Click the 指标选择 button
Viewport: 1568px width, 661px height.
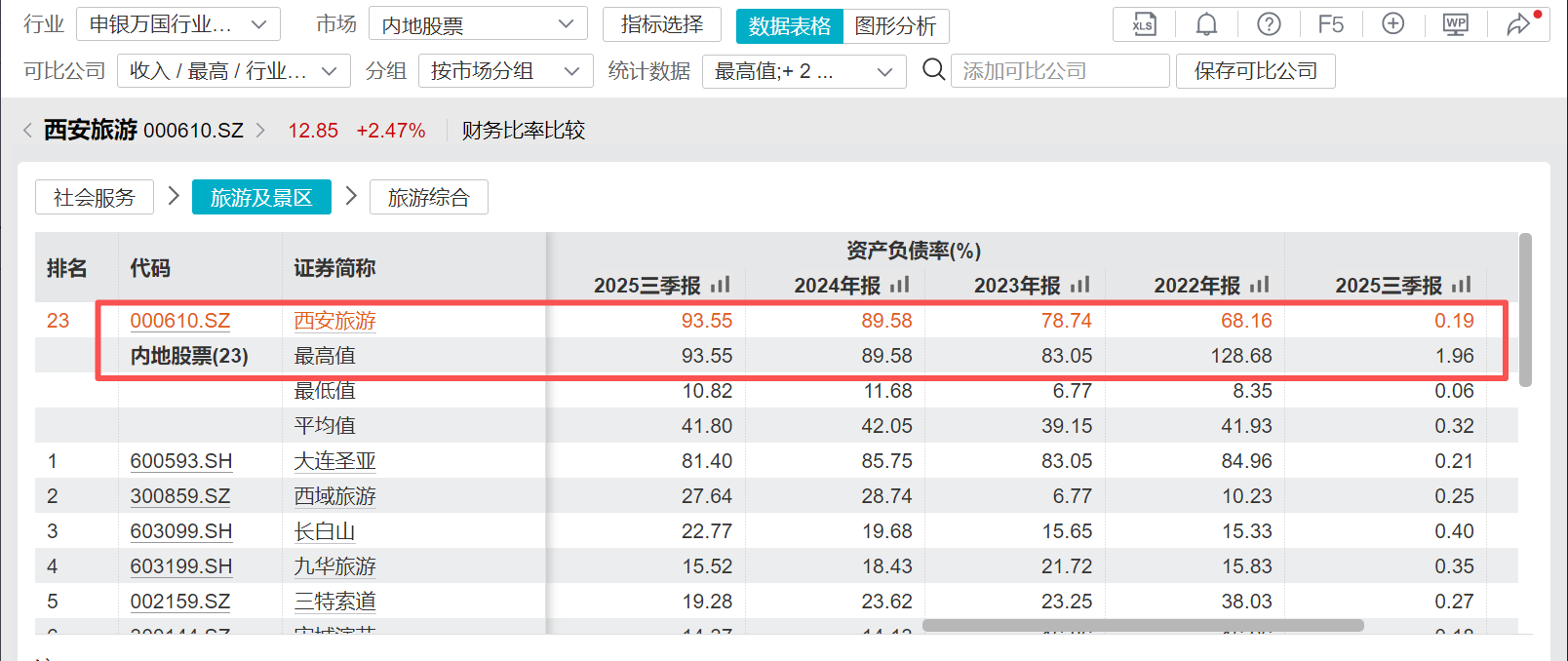(x=662, y=24)
